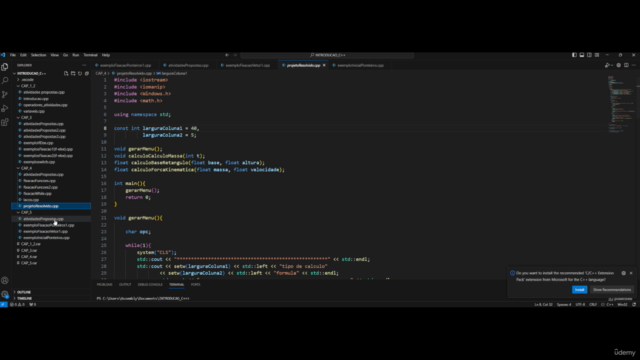
Task: Open Customize Layout icon
Action: click(597, 55)
